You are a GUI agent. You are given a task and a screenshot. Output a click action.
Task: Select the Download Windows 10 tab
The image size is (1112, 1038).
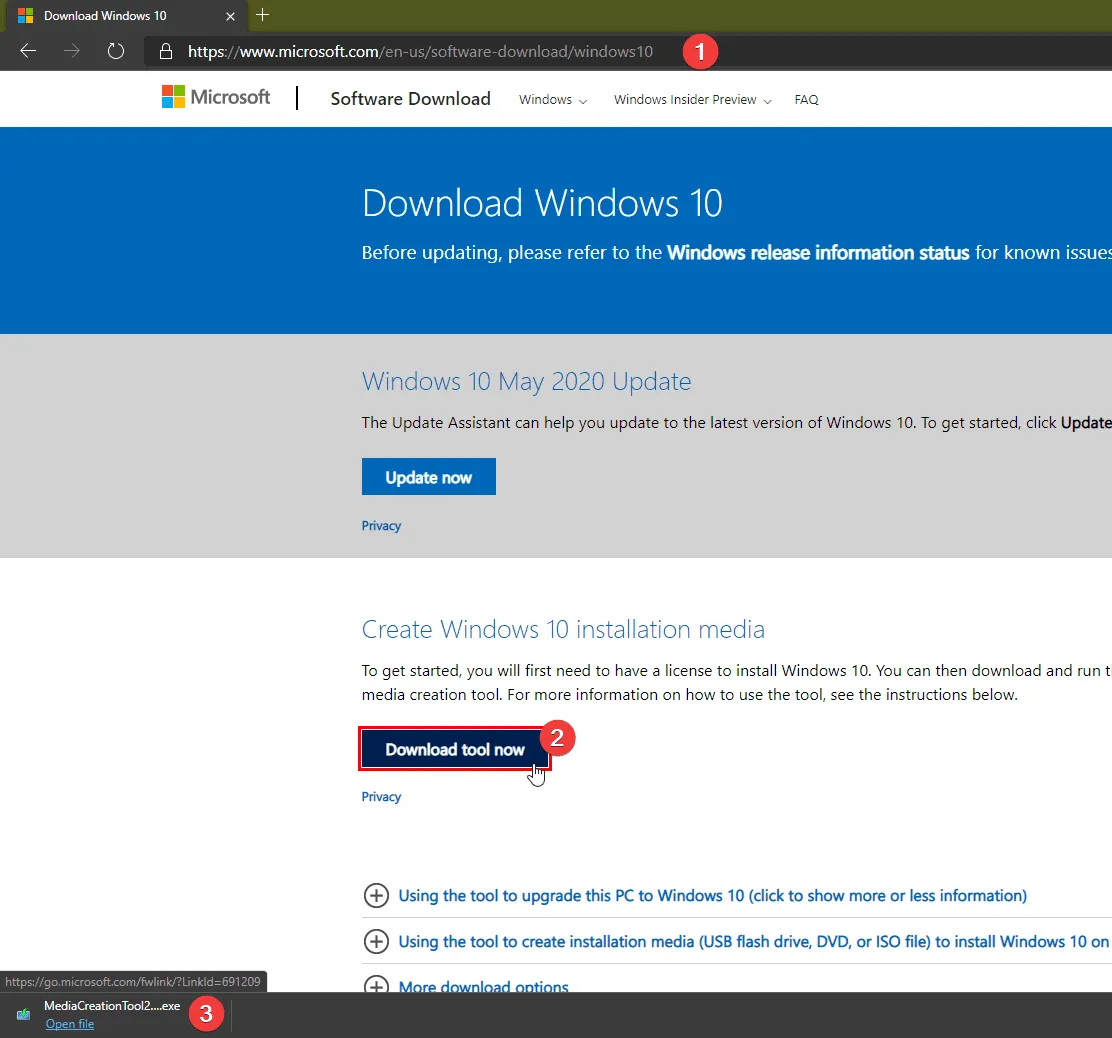[105, 16]
